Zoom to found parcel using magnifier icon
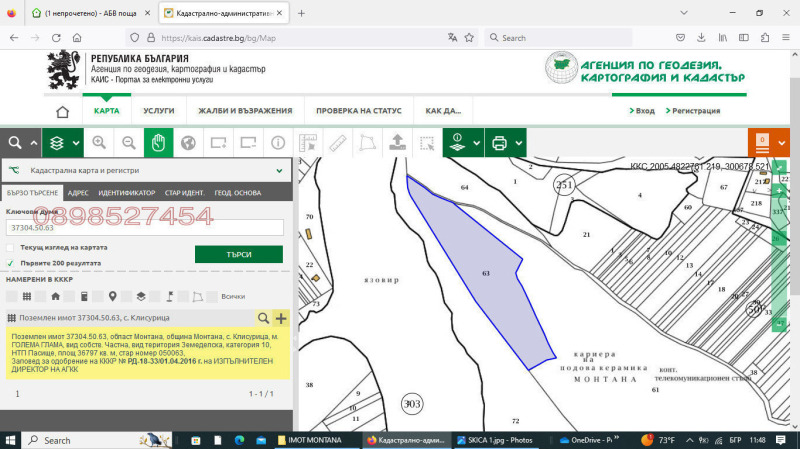This screenshot has width=800, height=449. point(263,318)
